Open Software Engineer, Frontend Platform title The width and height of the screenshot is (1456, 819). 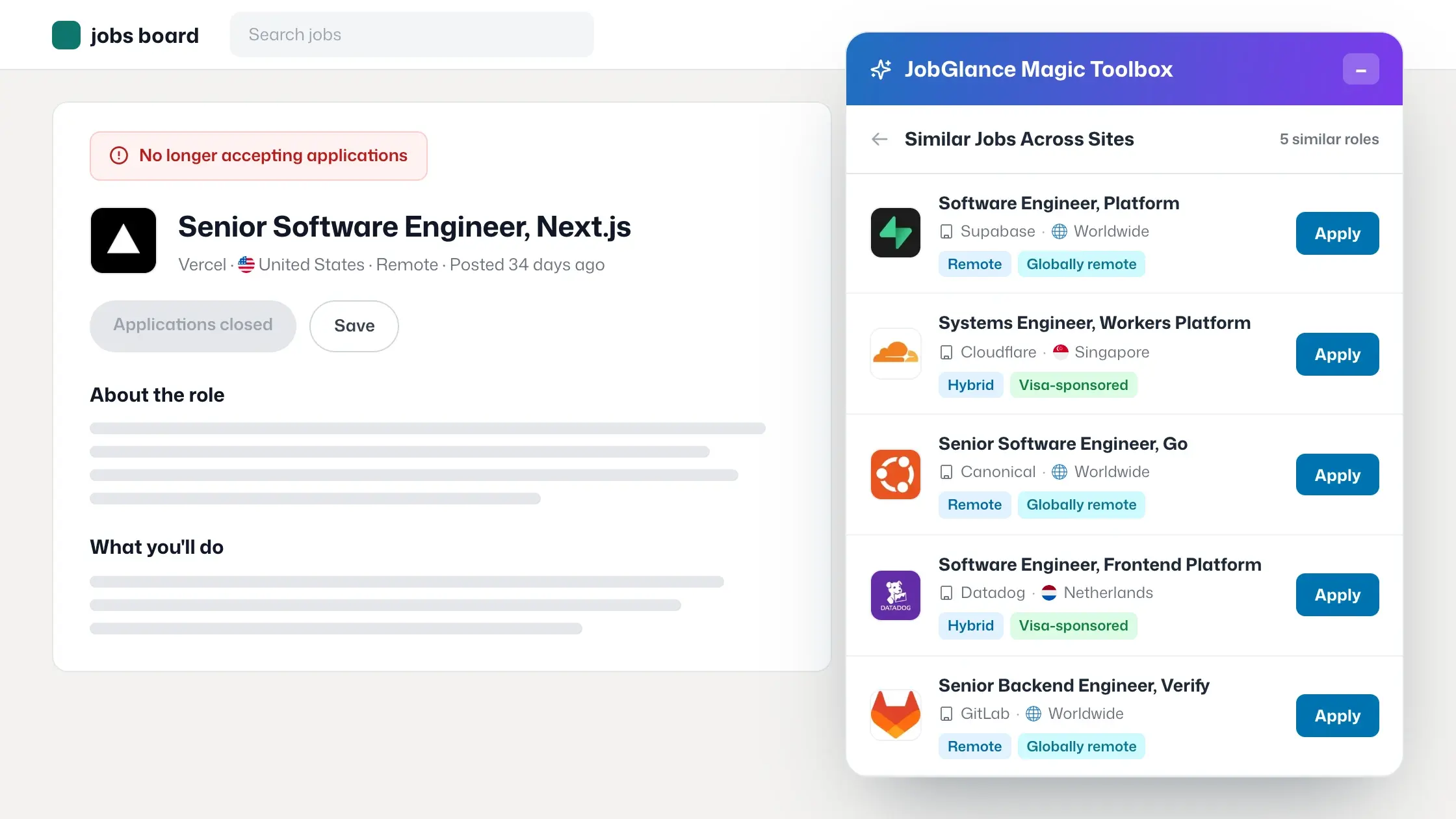coord(1100,565)
